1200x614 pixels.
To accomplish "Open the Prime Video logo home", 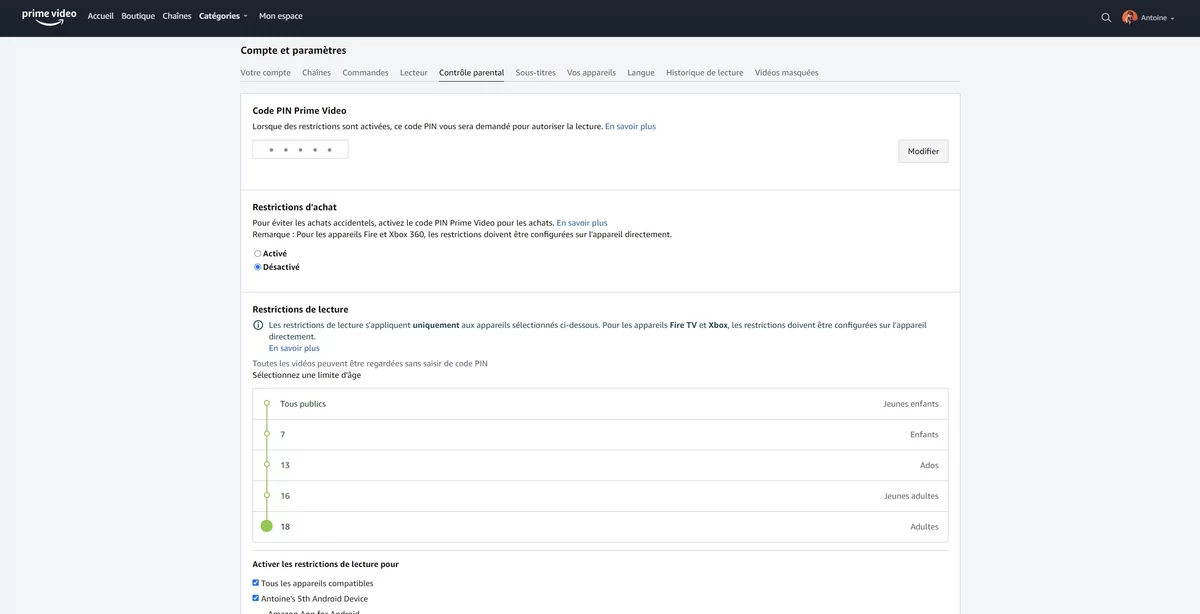I will tap(49, 17).
